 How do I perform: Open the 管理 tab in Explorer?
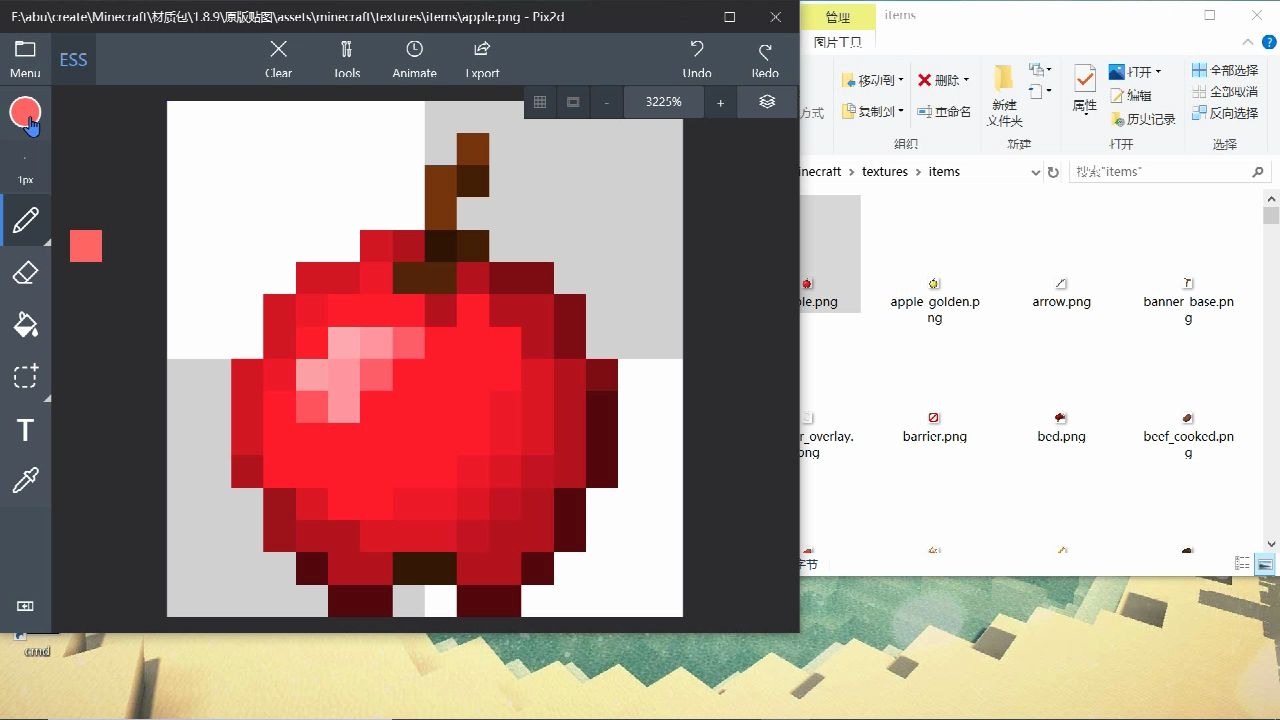(x=838, y=18)
